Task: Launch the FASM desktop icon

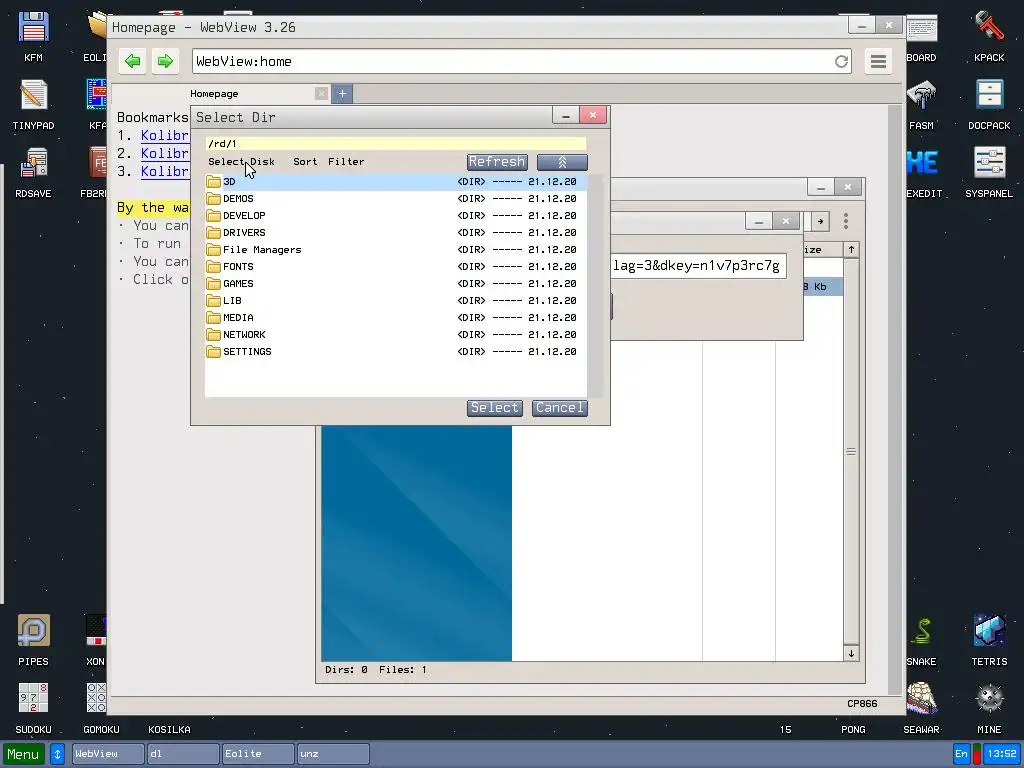Action: coord(921,104)
